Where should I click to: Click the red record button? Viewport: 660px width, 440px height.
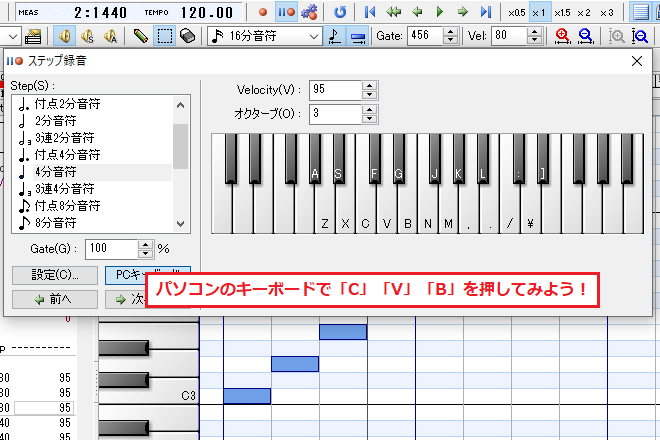(x=262, y=12)
